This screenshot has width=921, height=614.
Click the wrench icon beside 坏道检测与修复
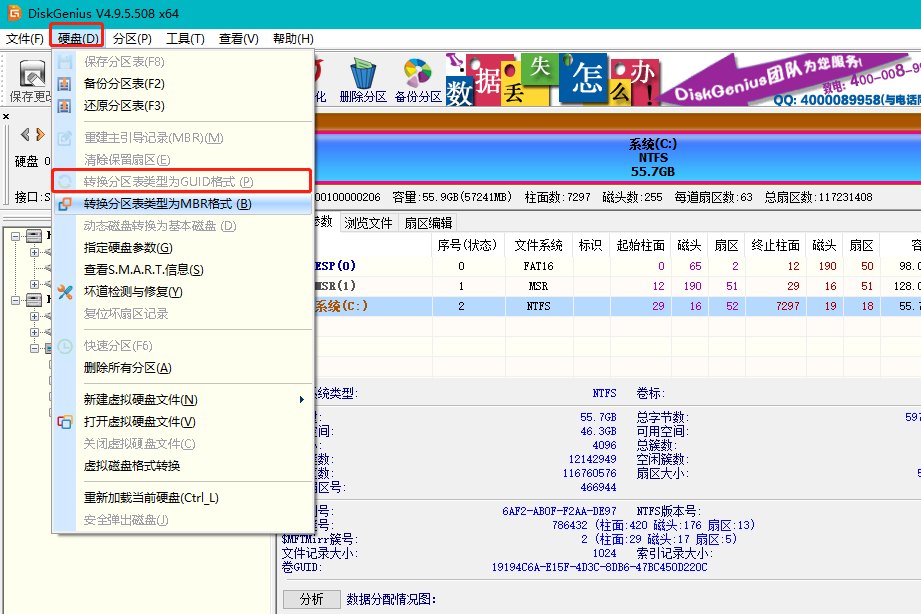66,290
